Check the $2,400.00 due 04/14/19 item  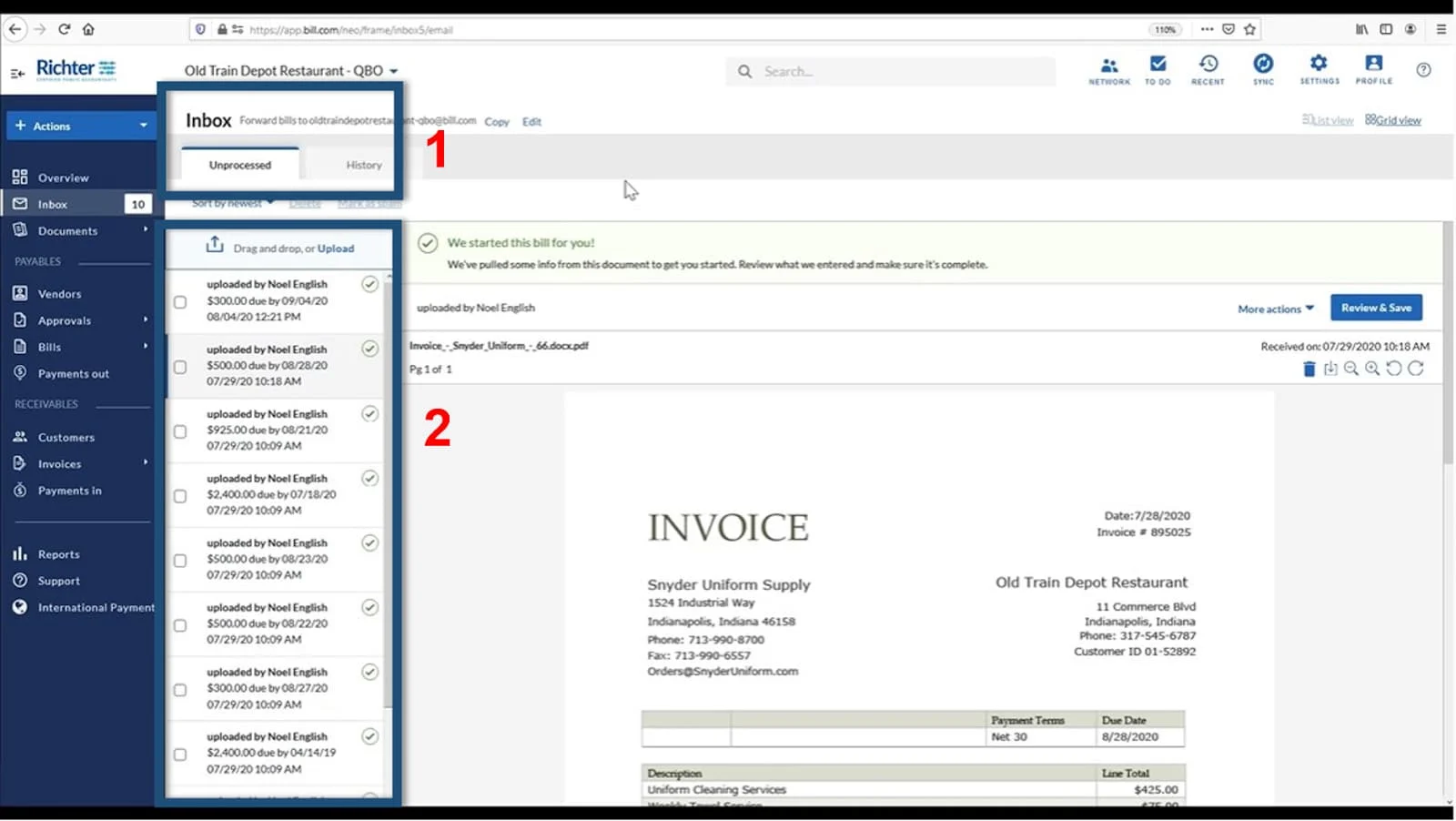click(180, 755)
